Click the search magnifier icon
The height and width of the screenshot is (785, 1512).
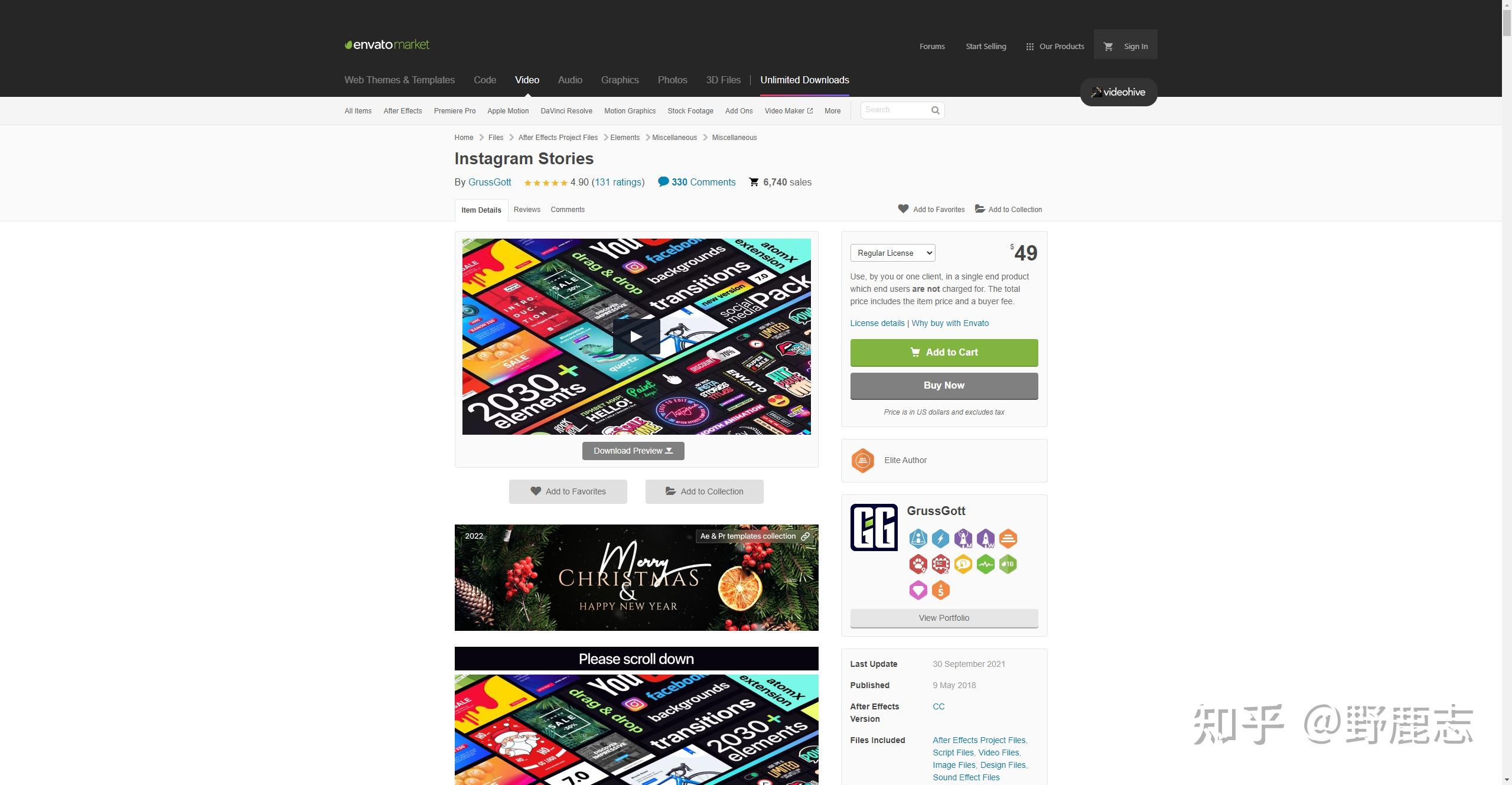pos(934,110)
